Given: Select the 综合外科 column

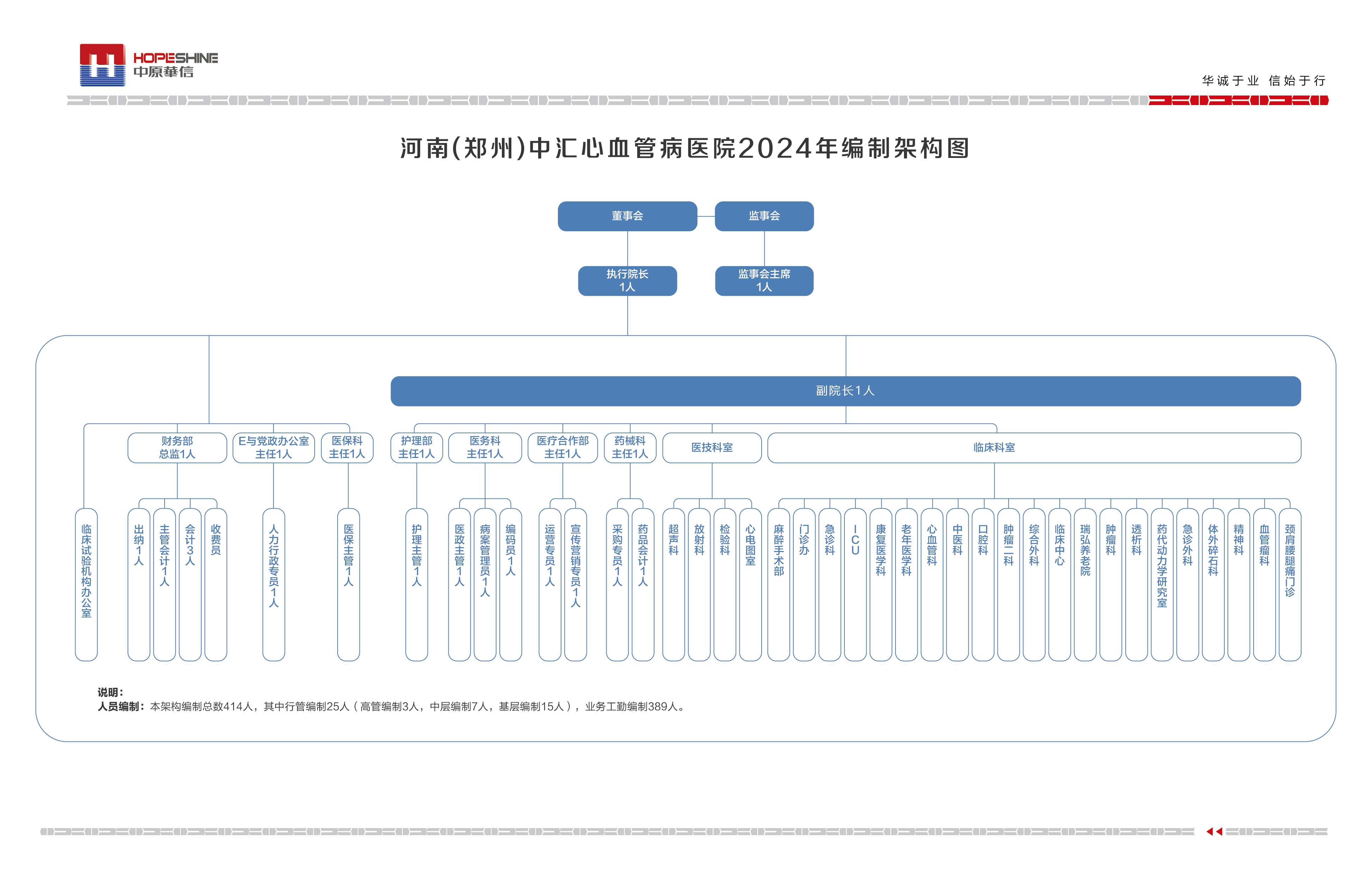Looking at the screenshot, I should [1034, 585].
